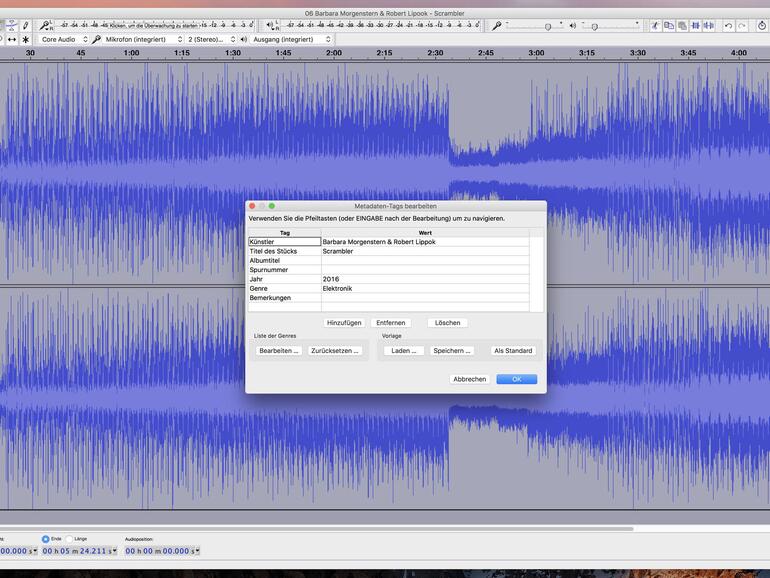This screenshot has width=770, height=578.
Task: Confirm metadata with the OK button
Action: (517, 379)
